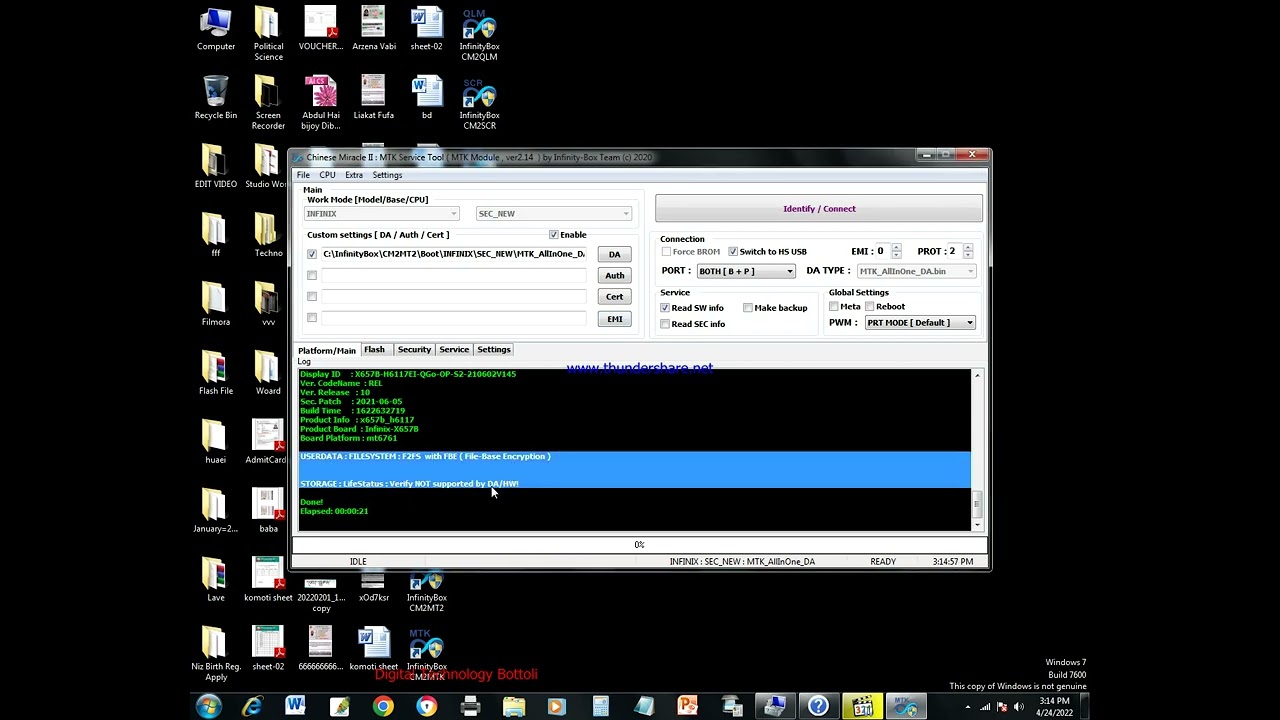The image size is (1280, 720).
Task: Open the Arzena Vabi file icon
Action: 374,29
